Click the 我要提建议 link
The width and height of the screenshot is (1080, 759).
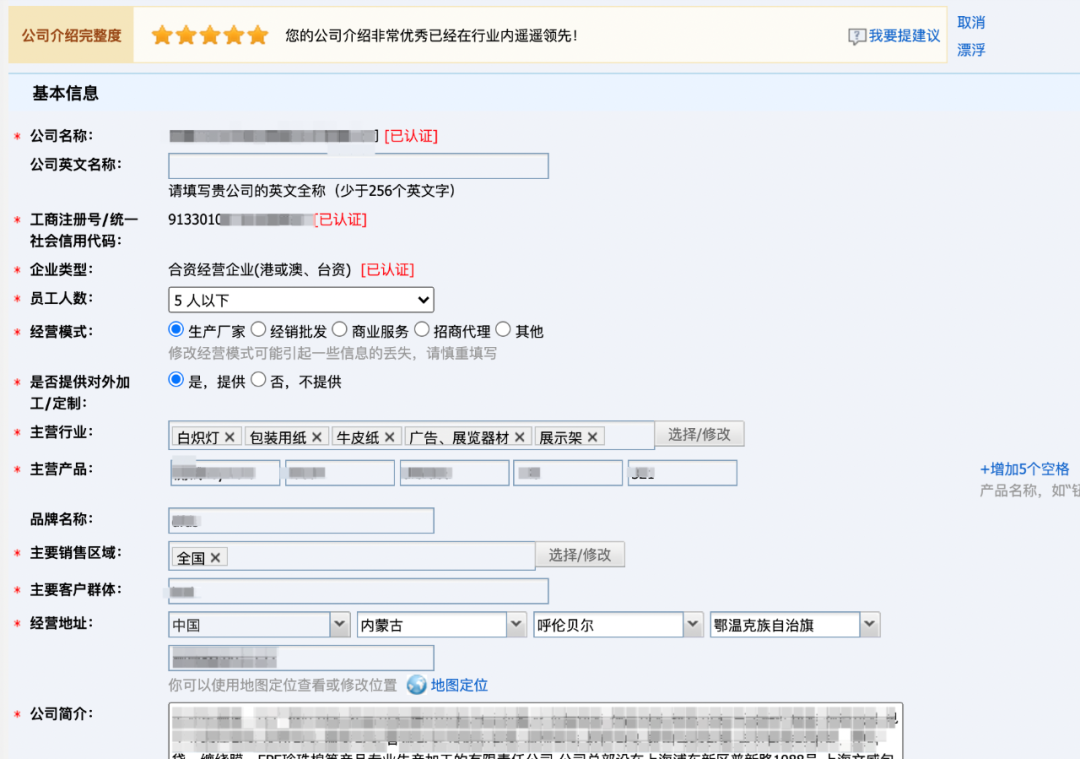[904, 36]
